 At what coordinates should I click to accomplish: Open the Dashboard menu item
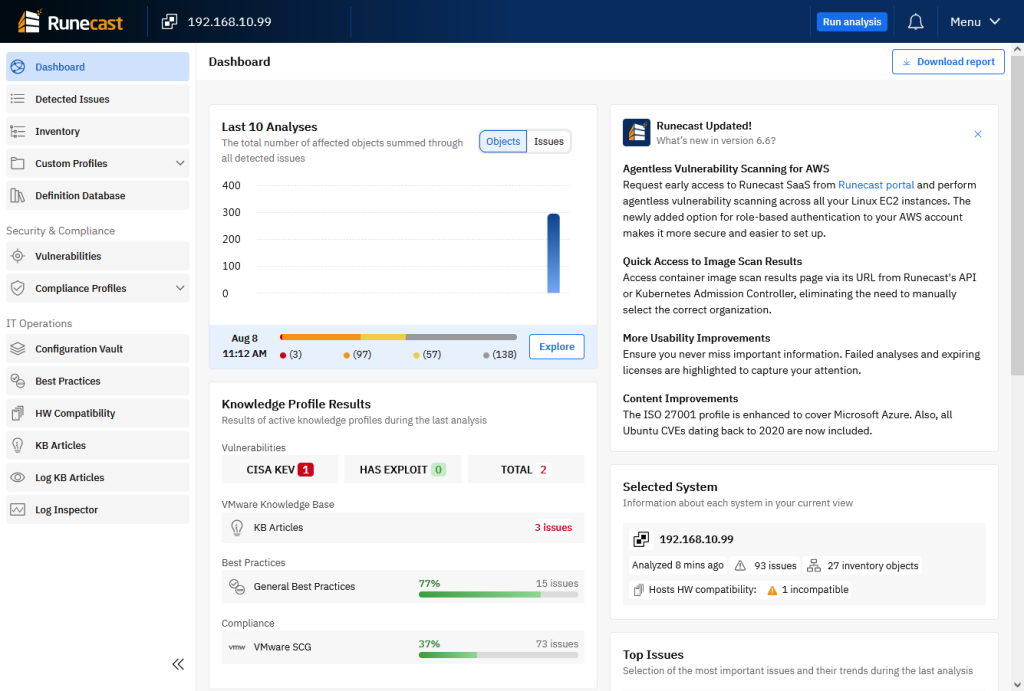click(97, 67)
